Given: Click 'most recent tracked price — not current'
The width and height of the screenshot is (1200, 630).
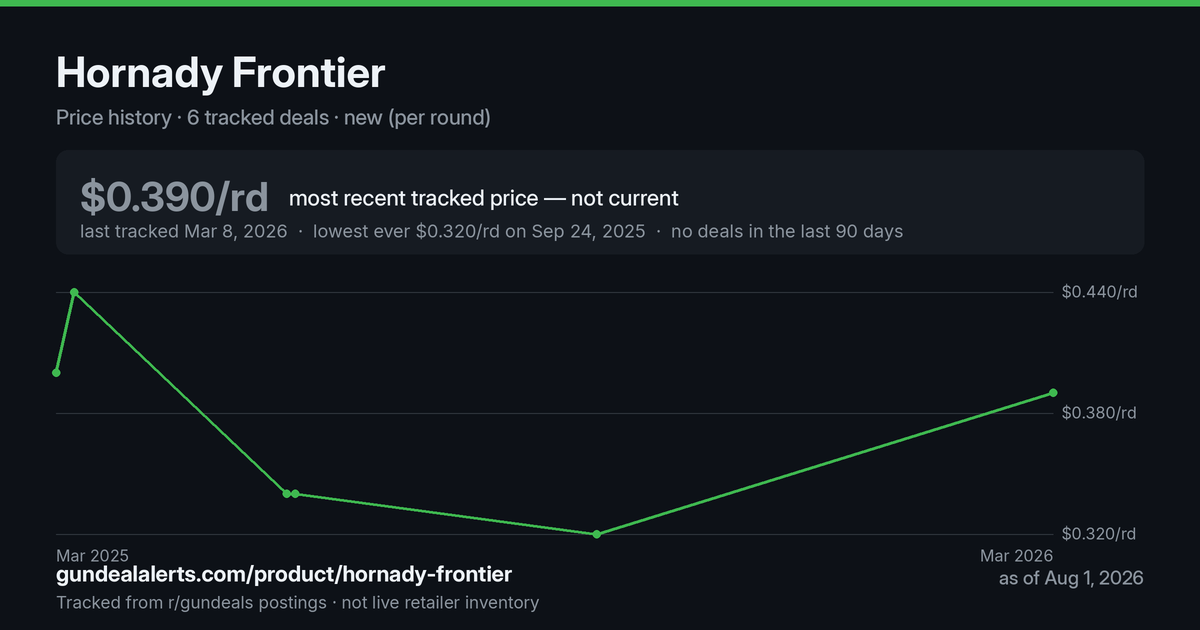Looking at the screenshot, I should (484, 198).
